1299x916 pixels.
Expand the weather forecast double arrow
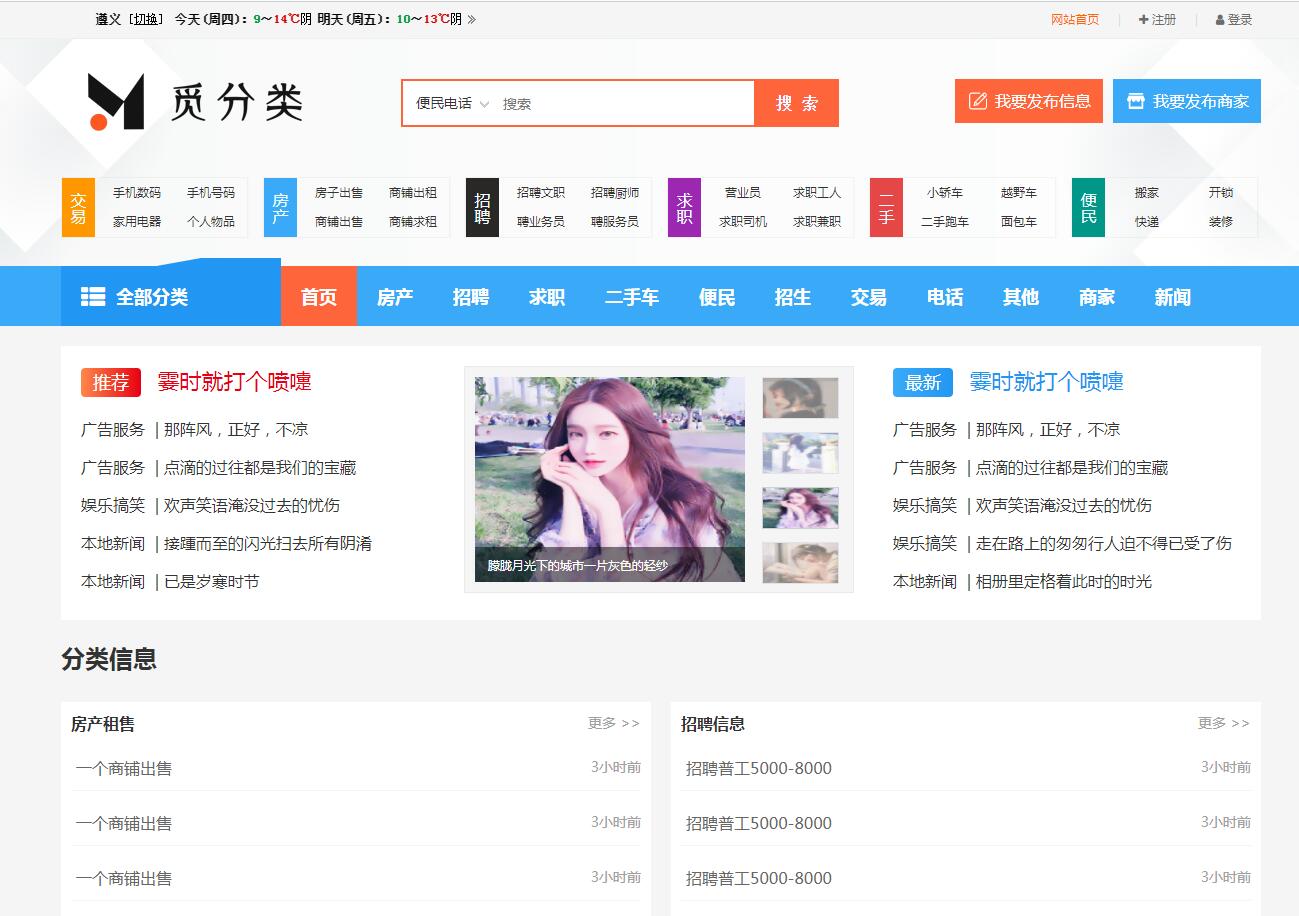pyautogui.click(x=472, y=19)
